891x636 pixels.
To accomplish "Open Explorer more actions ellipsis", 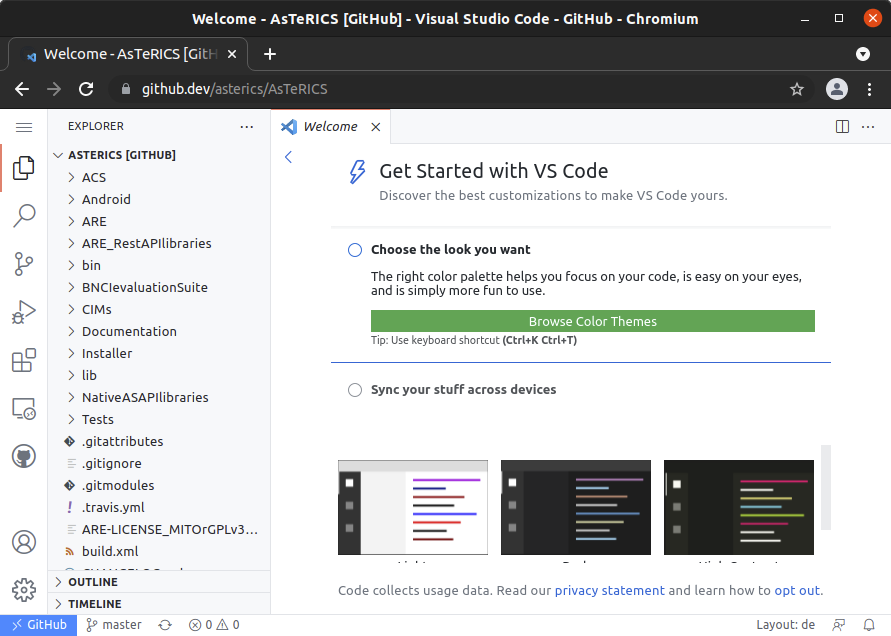I will click(x=247, y=127).
